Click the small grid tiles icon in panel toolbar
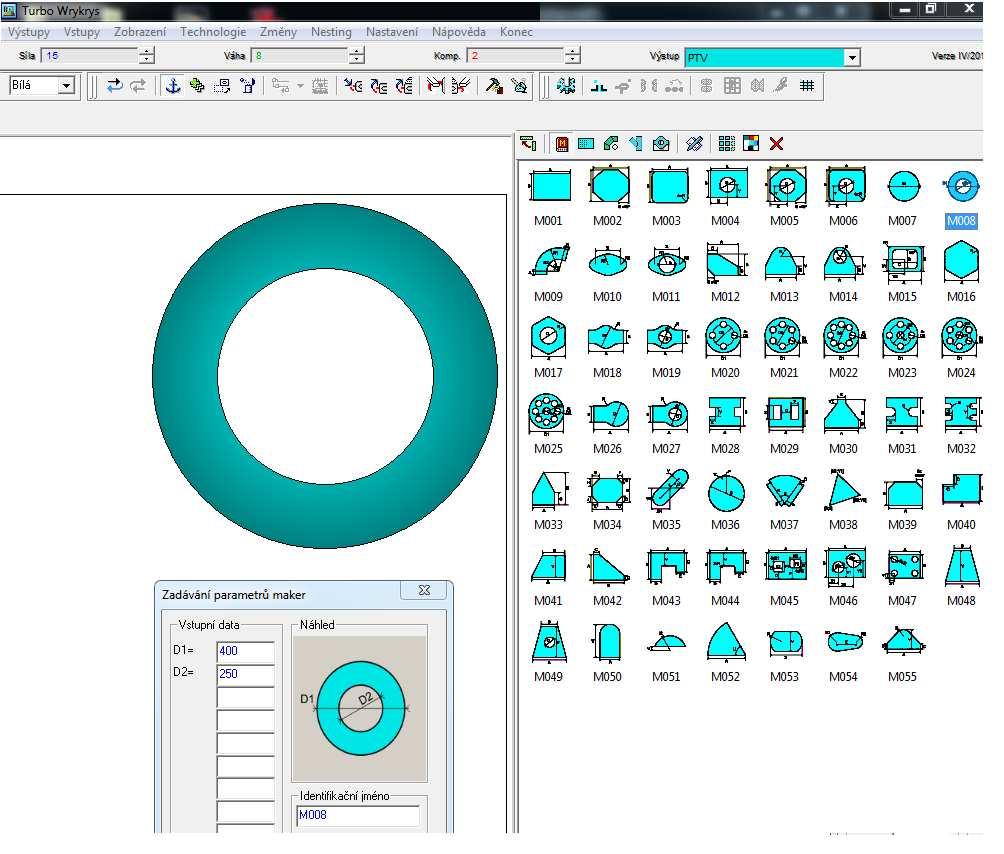 [727, 144]
